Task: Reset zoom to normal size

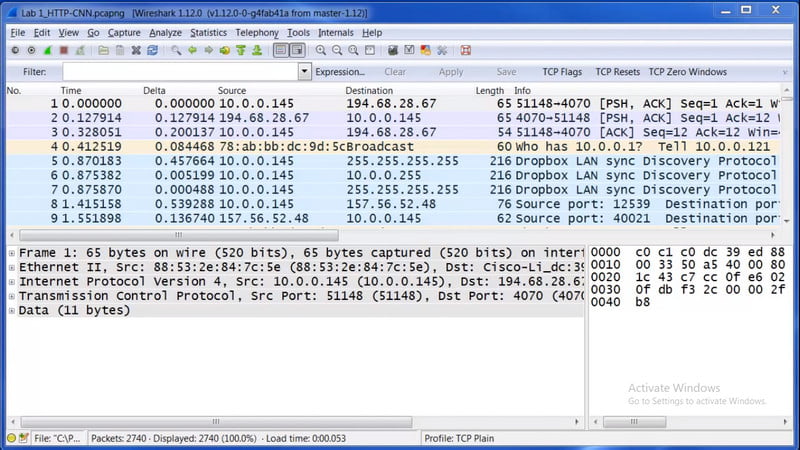Action: click(353, 51)
